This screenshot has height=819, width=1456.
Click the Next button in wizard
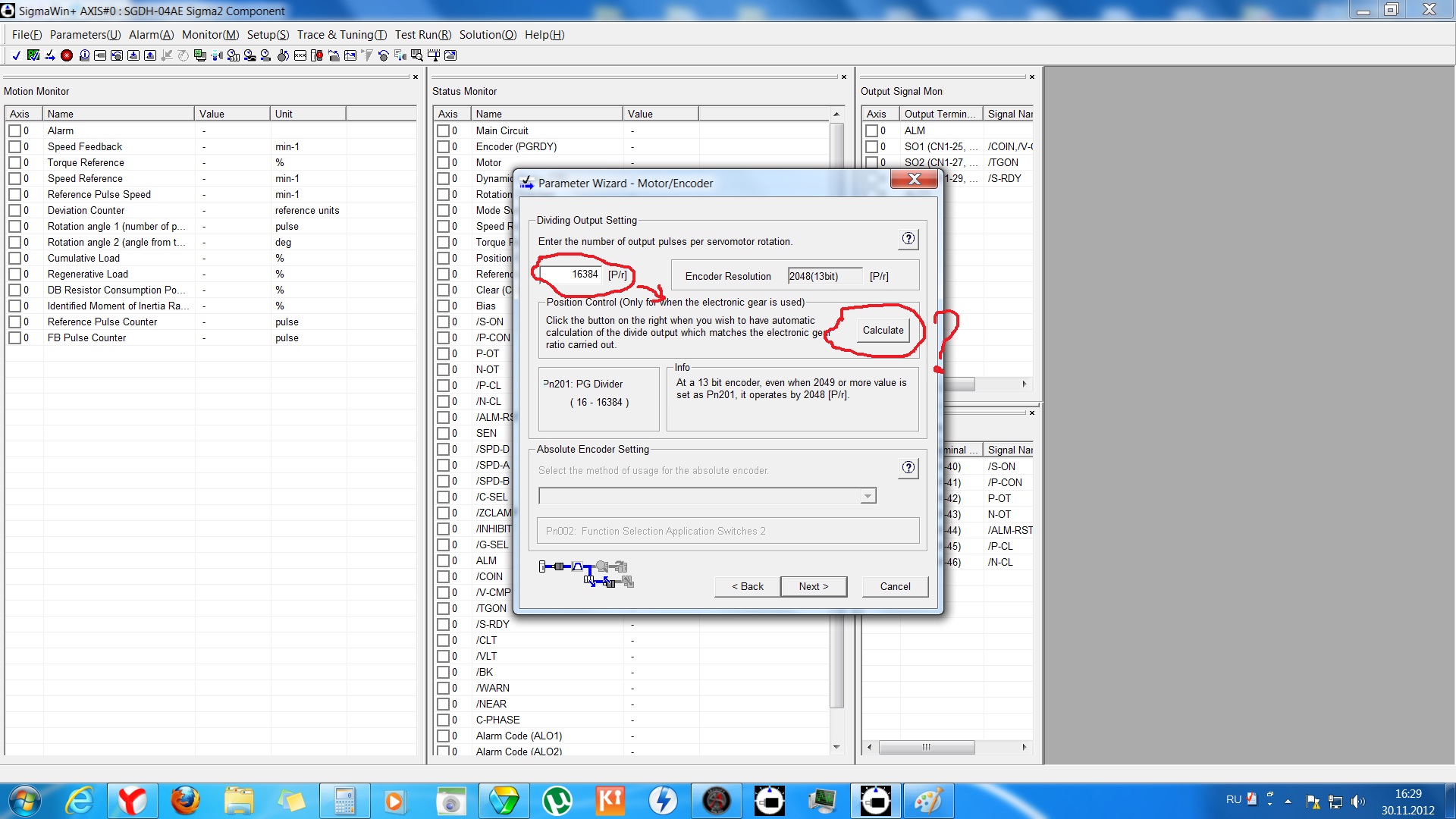[x=813, y=586]
